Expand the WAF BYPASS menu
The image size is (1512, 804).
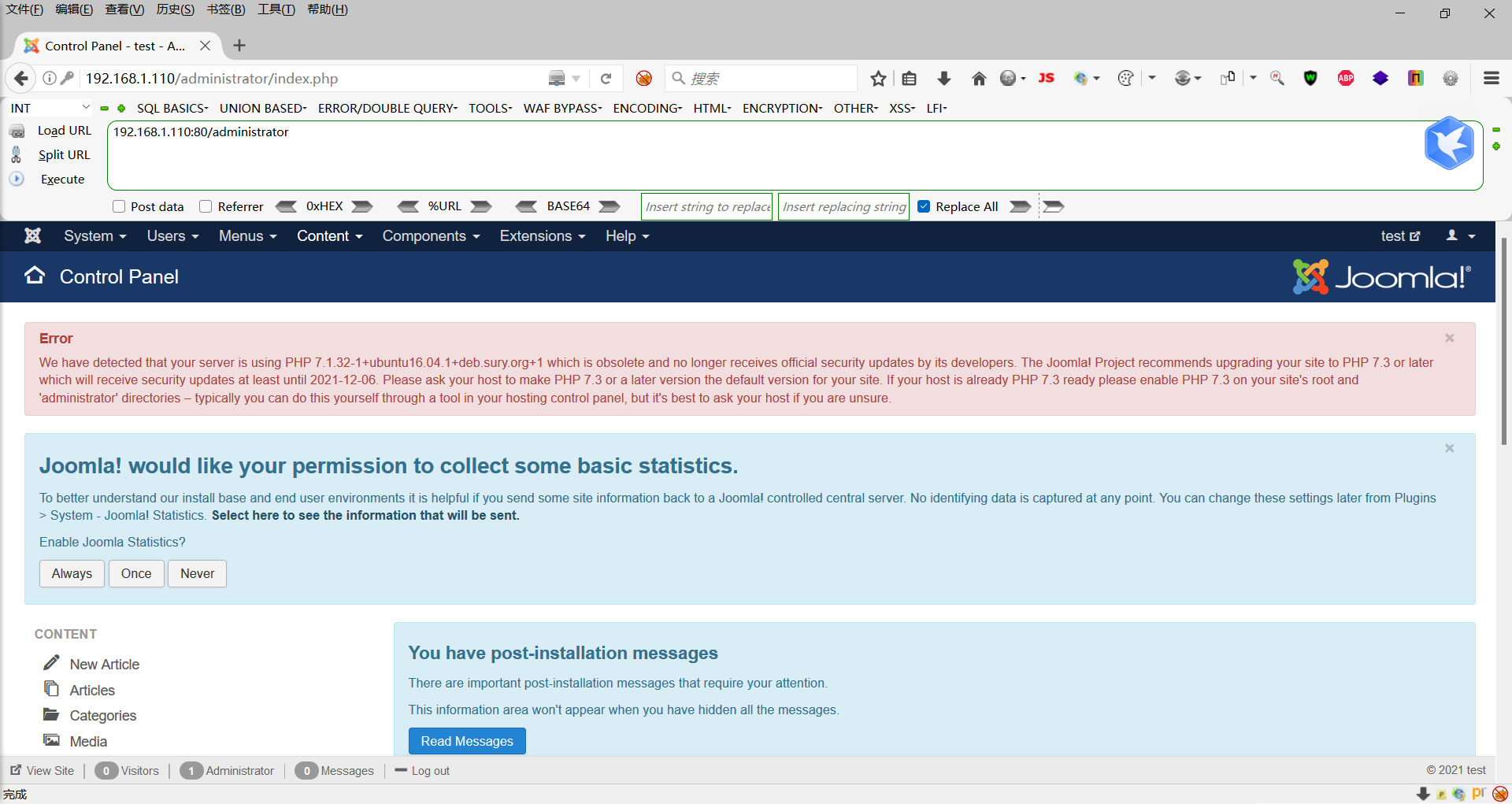point(562,108)
